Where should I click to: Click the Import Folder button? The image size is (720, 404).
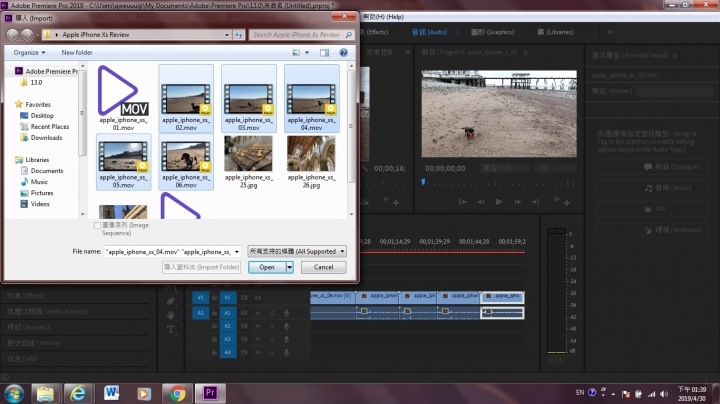tap(202, 267)
